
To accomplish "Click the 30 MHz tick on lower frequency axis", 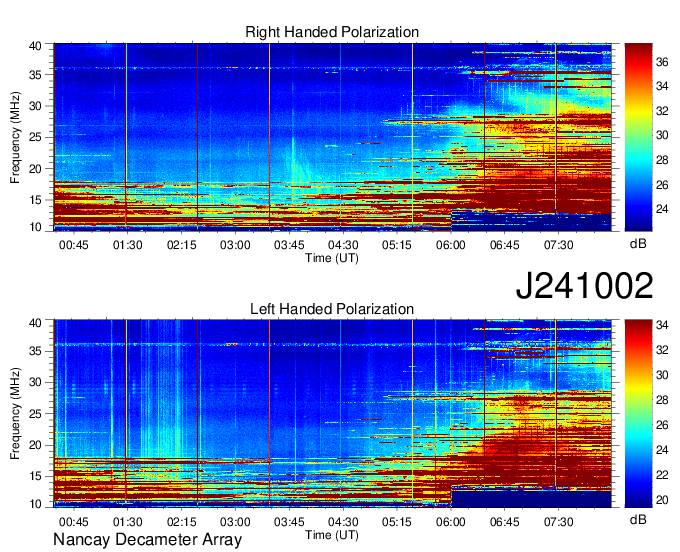I will click(x=35, y=382).
